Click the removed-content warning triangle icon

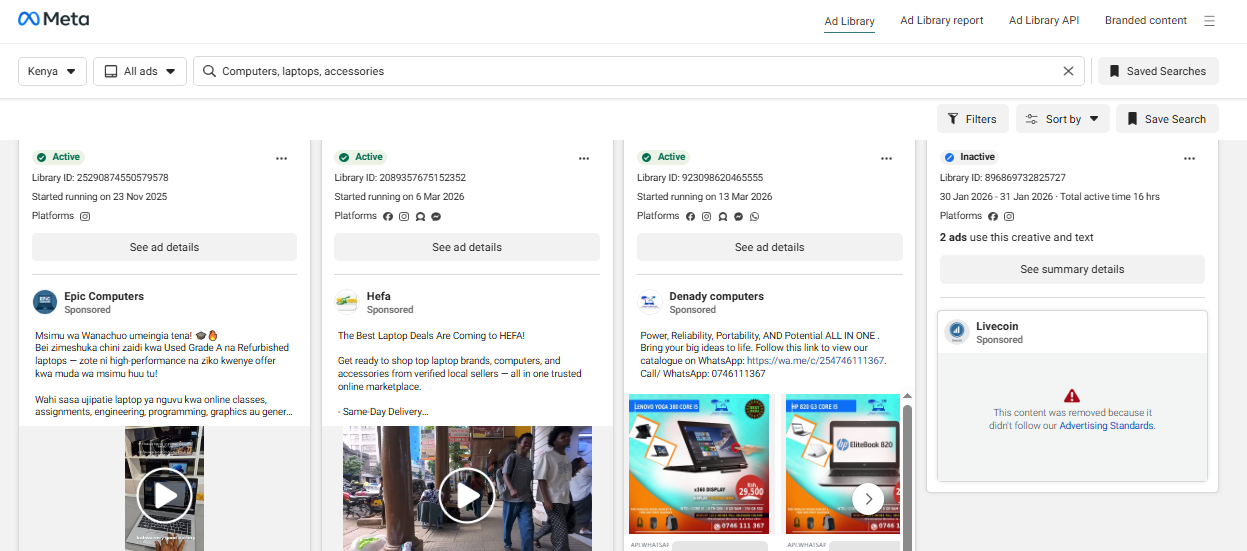pyautogui.click(x=1072, y=396)
